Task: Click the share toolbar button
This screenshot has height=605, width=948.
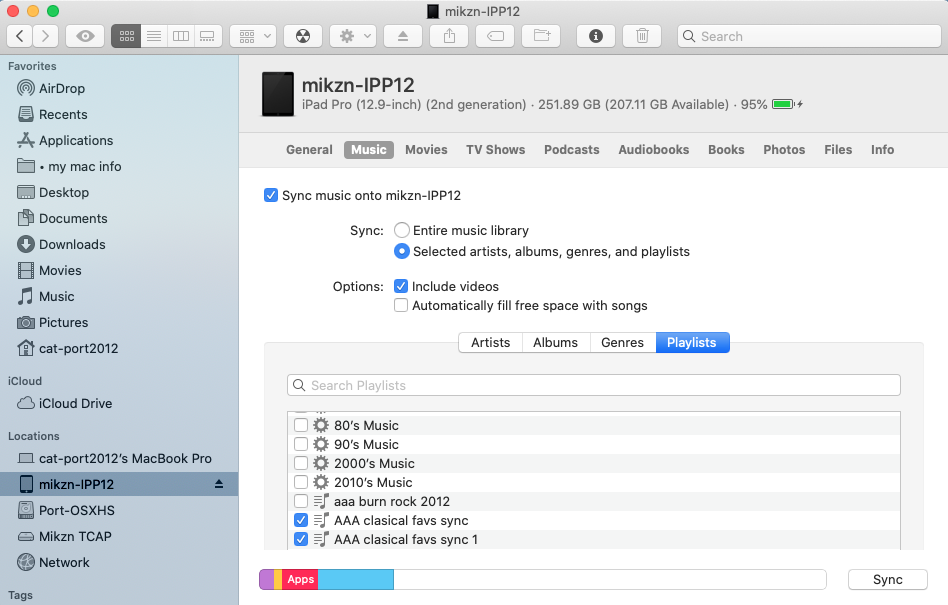Action: tap(449, 36)
